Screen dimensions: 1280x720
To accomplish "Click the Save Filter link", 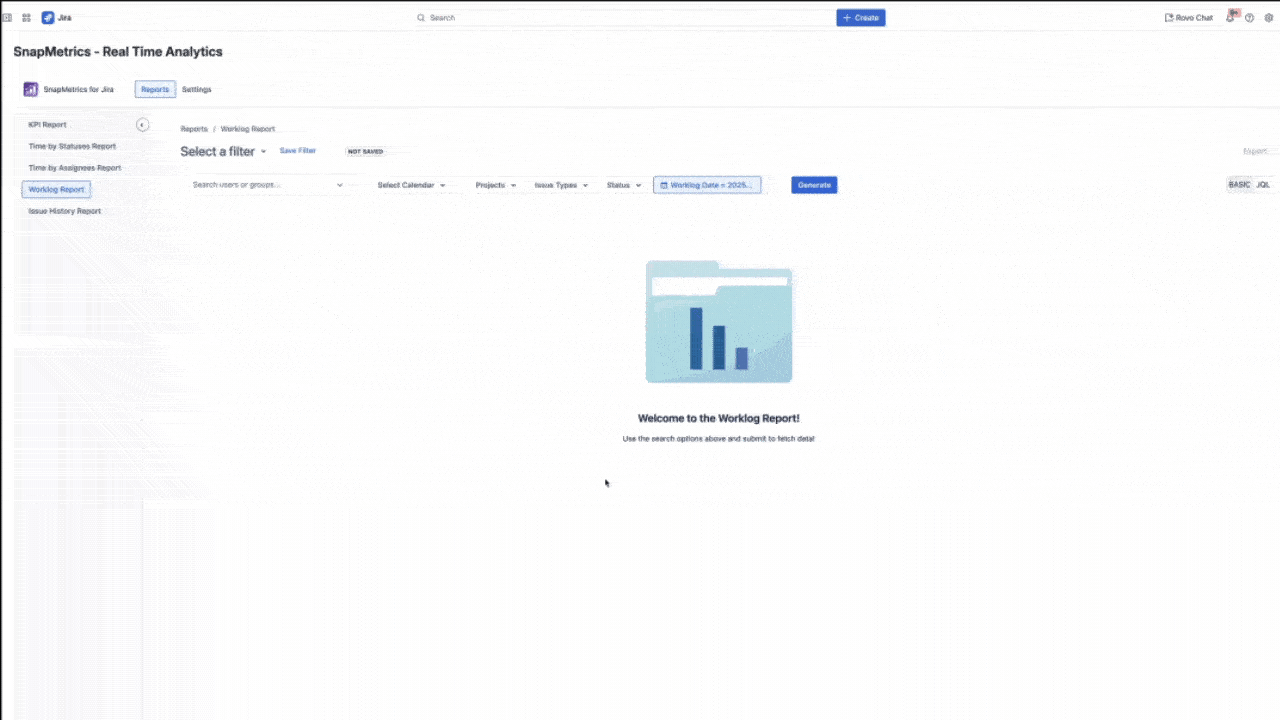I will coord(298,150).
